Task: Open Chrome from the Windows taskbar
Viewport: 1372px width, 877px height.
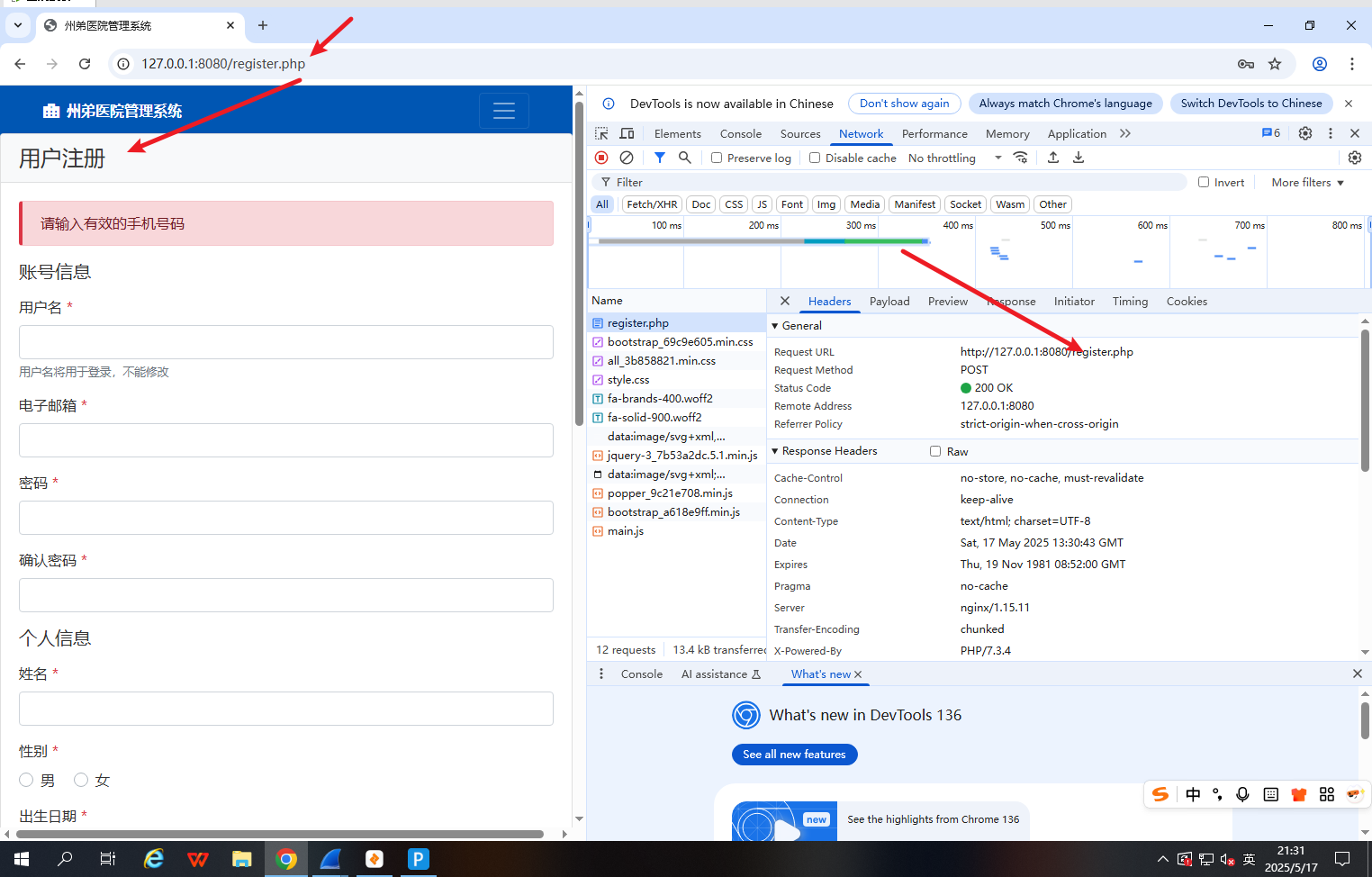Action: click(286, 859)
